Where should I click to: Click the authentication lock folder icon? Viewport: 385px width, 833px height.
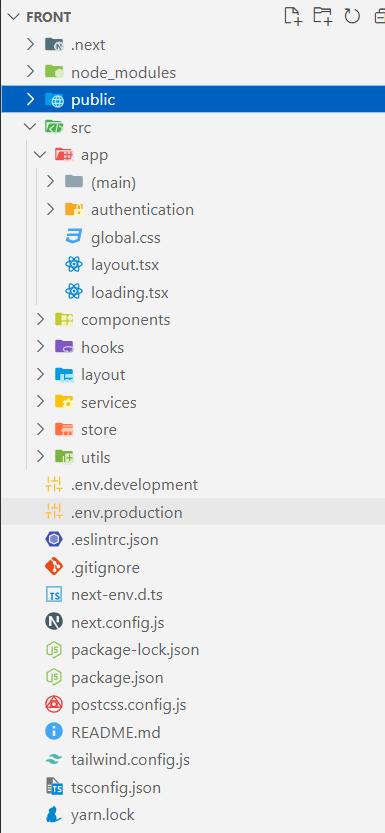(x=74, y=209)
